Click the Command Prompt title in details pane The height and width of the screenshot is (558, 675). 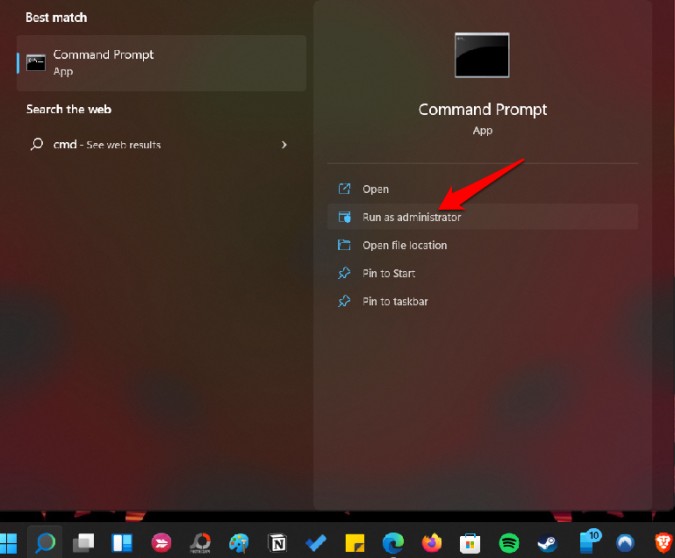pyautogui.click(x=483, y=110)
